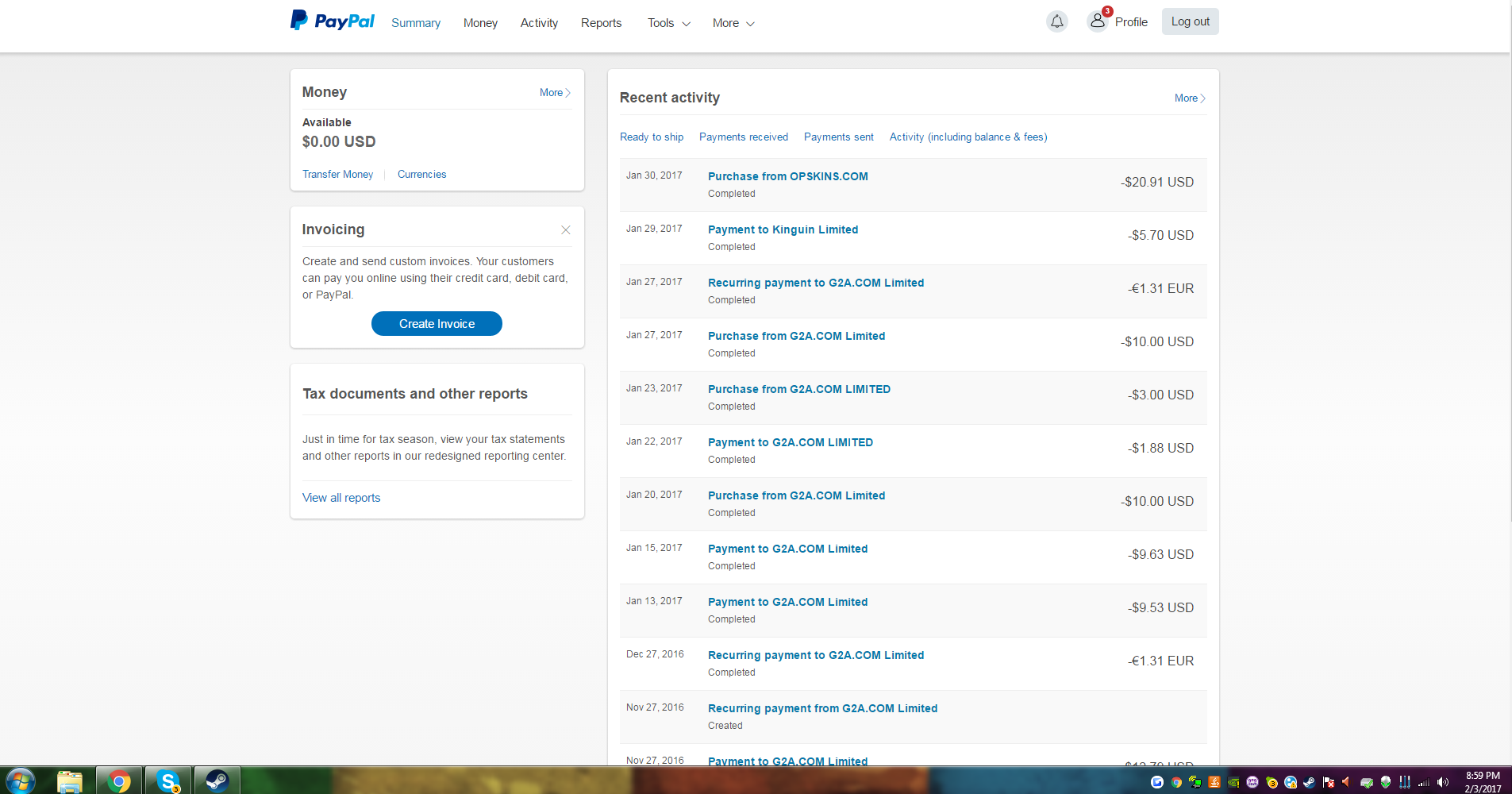
Task: Click the Create Invoice button
Action: point(437,324)
